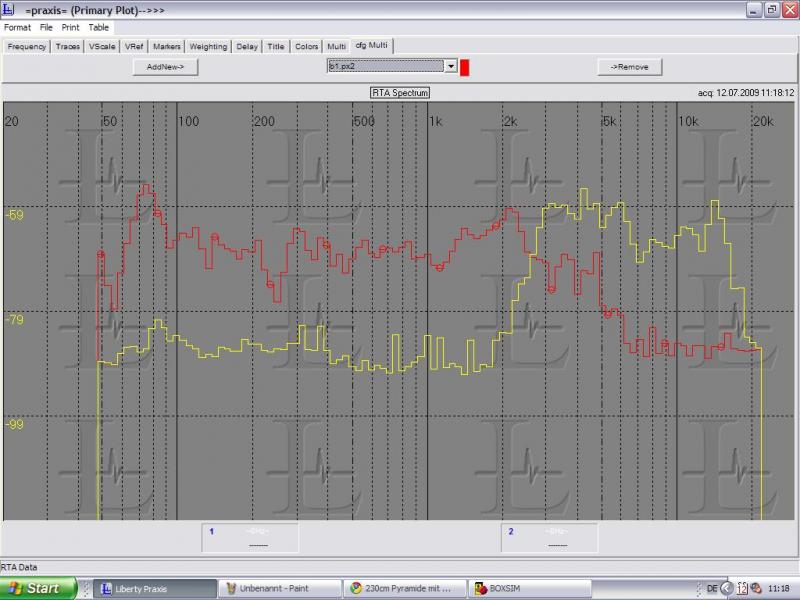The image size is (800, 600).
Task: Open the Markers tab
Action: (x=167, y=46)
